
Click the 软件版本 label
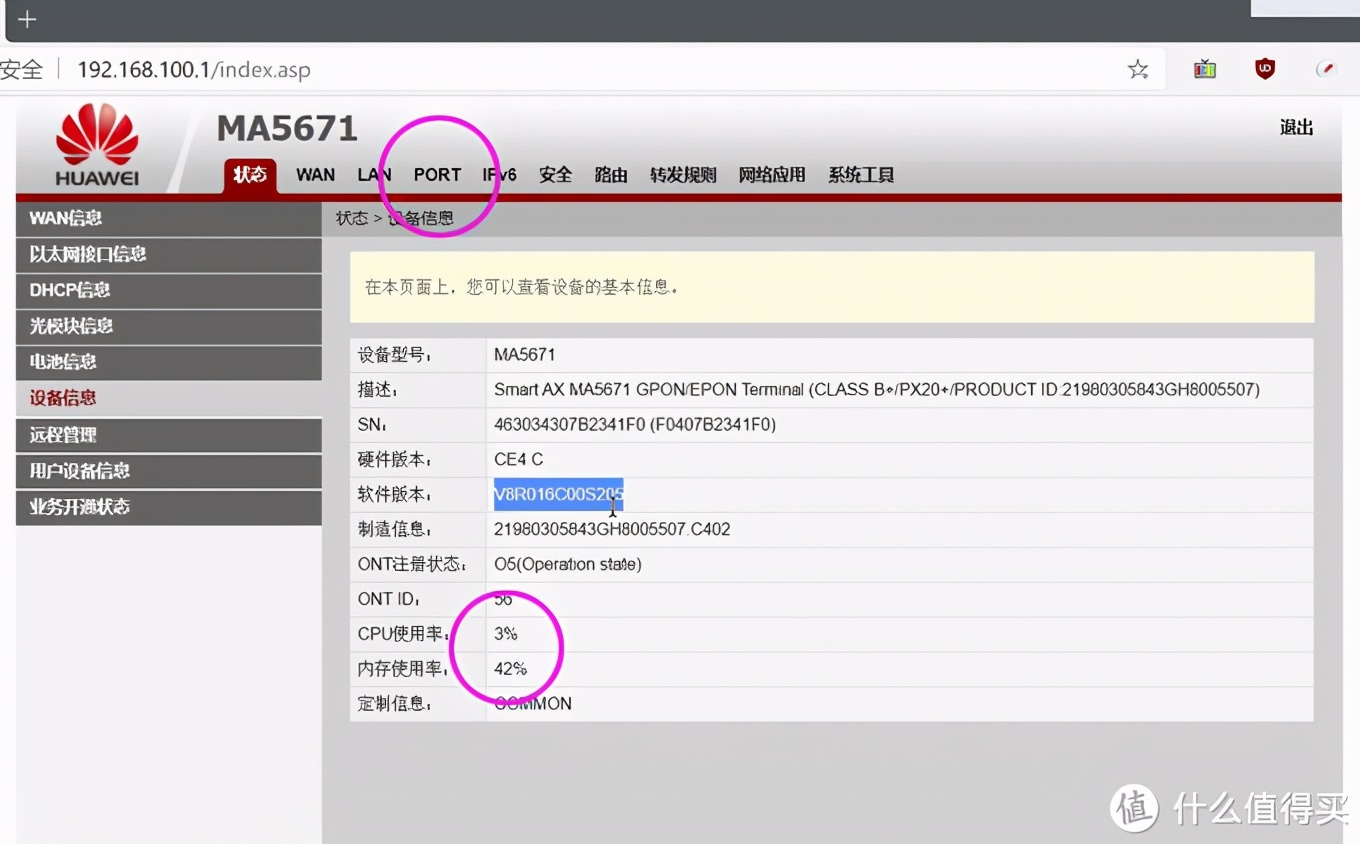click(395, 495)
